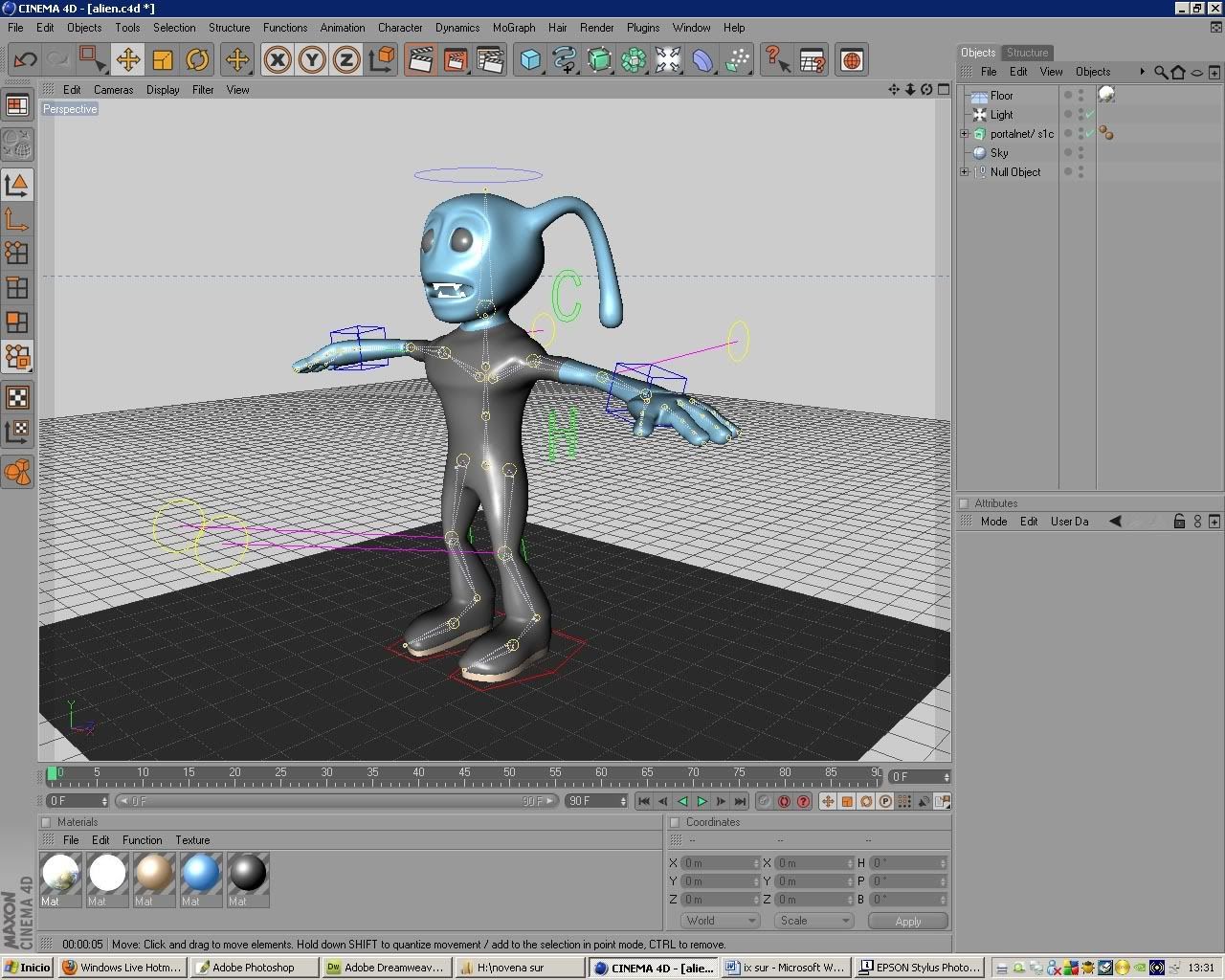The width and height of the screenshot is (1225, 980).
Task: Open the deformer objects icon
Action: pos(702,60)
